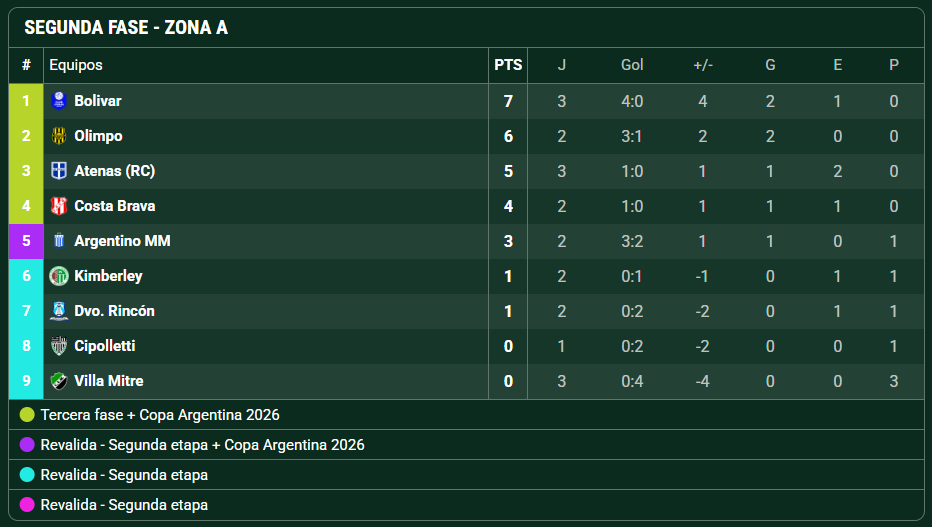Click the Villa Mitre crest icon
932x527 pixels.
59,381
